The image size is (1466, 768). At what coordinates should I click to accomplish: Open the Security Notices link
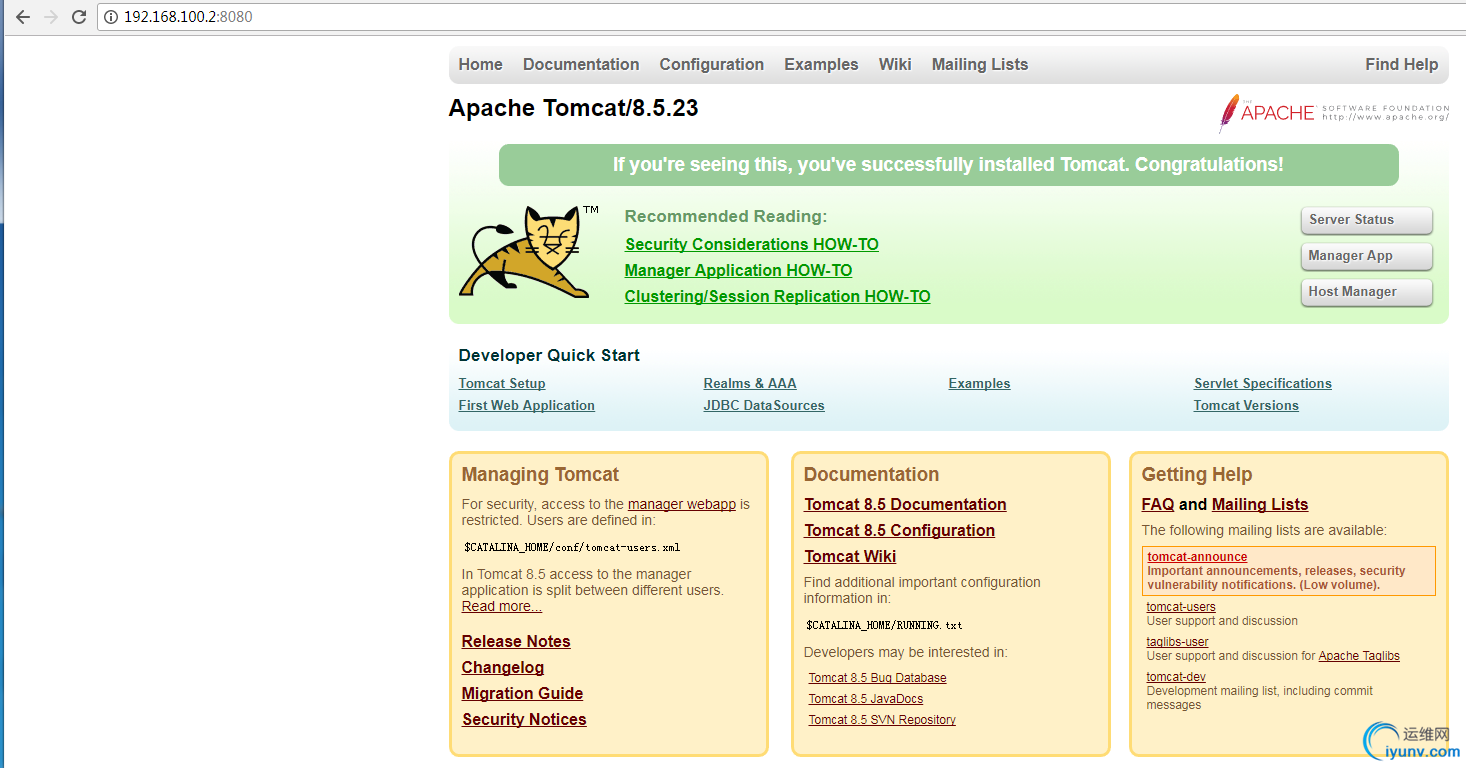pos(524,719)
